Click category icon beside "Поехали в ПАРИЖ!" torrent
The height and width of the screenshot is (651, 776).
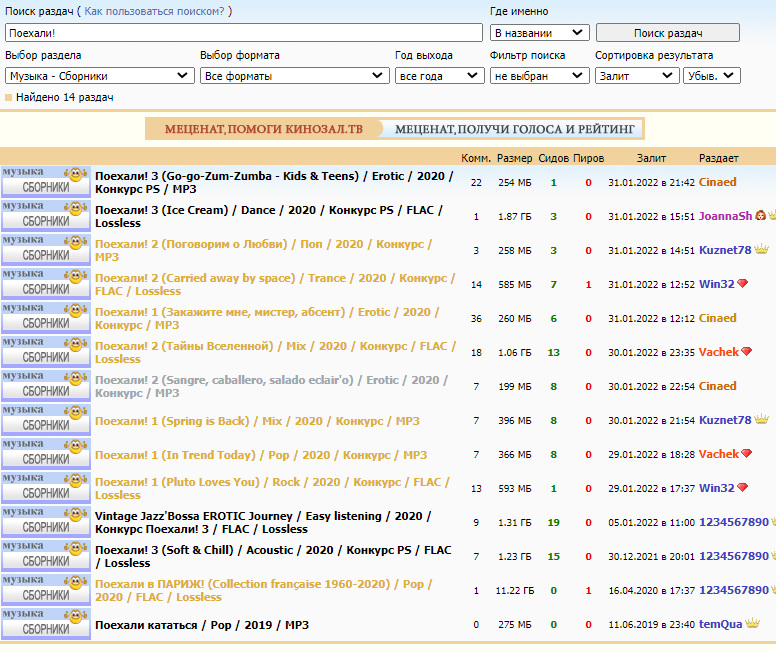pyautogui.click(x=46, y=590)
